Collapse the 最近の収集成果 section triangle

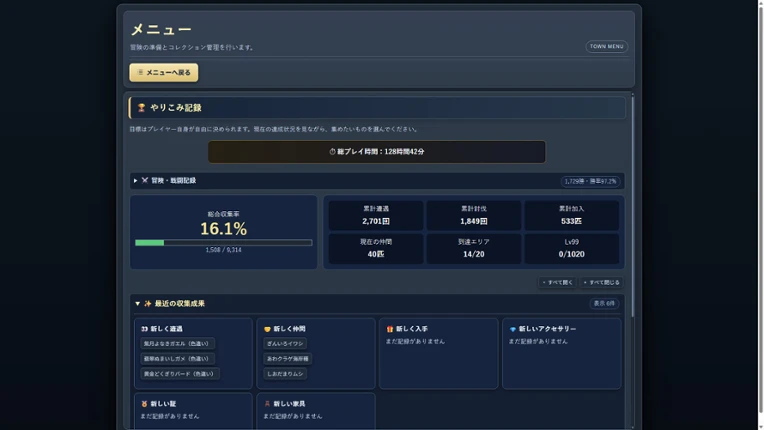(x=137, y=303)
